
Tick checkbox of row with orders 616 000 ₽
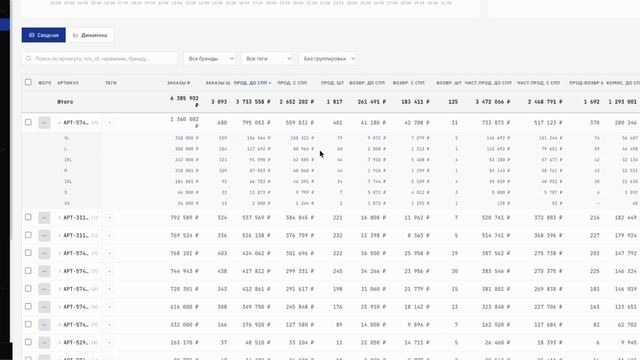click(28, 307)
